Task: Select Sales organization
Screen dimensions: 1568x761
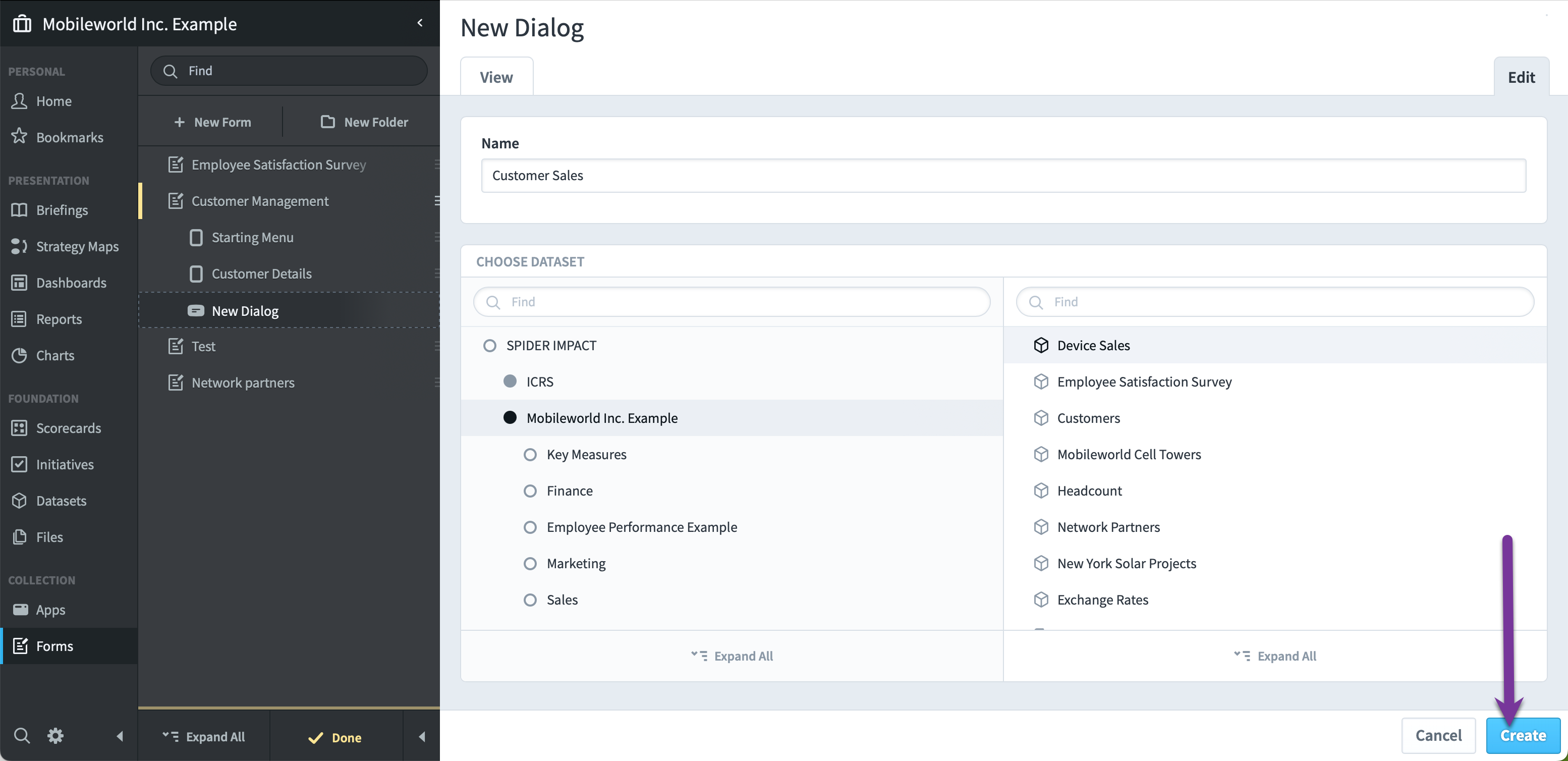Action: 732,600
